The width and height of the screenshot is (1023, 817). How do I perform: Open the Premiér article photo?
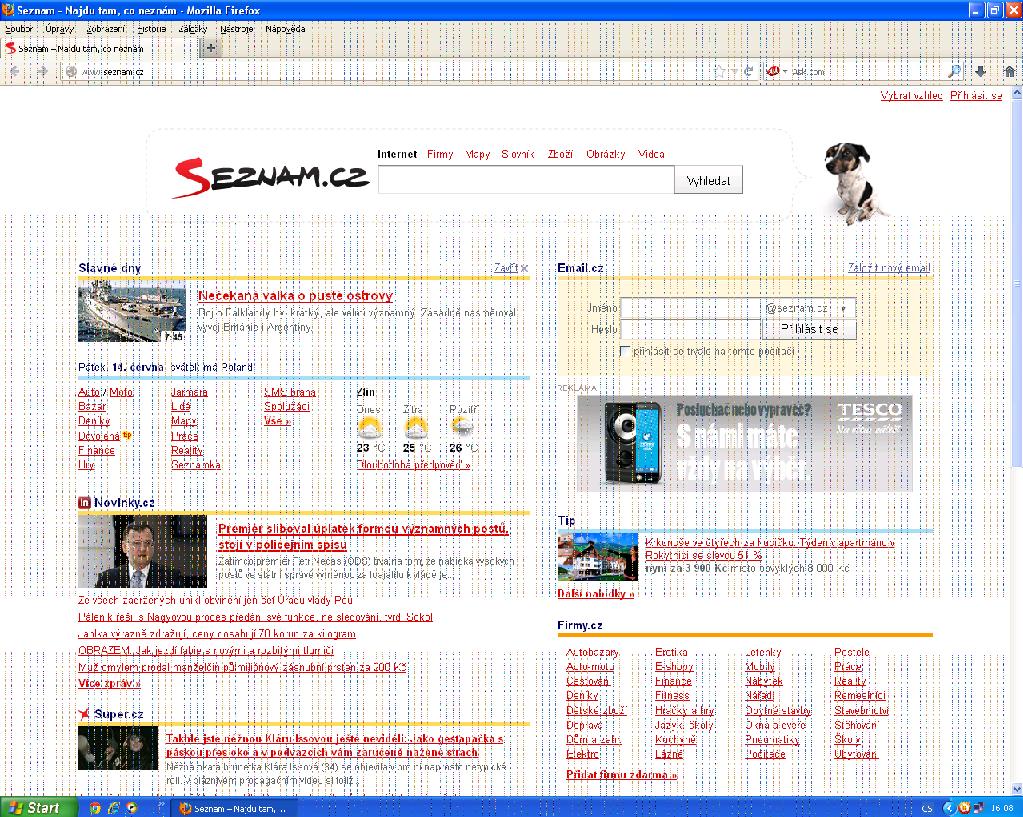(x=142, y=551)
